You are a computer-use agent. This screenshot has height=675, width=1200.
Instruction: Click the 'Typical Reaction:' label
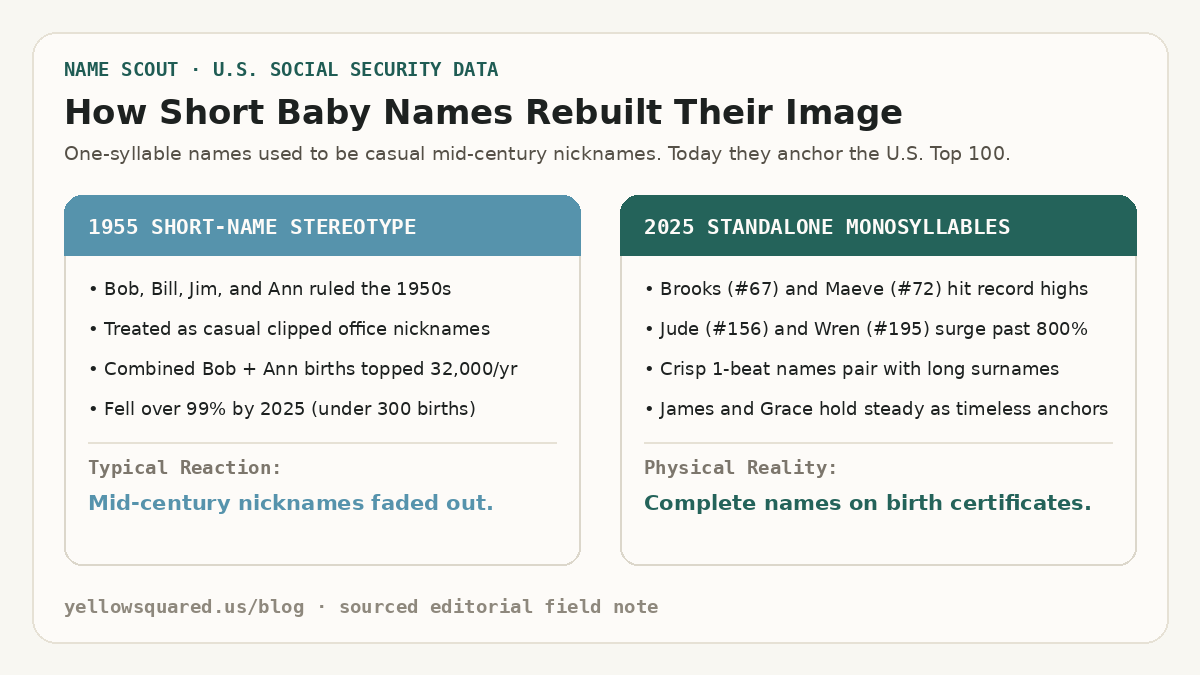185,468
